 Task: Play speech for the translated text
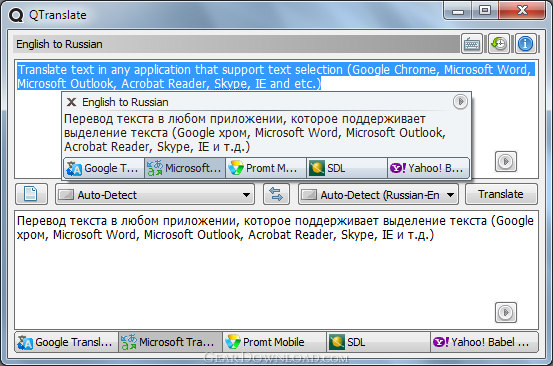pyautogui.click(x=506, y=312)
